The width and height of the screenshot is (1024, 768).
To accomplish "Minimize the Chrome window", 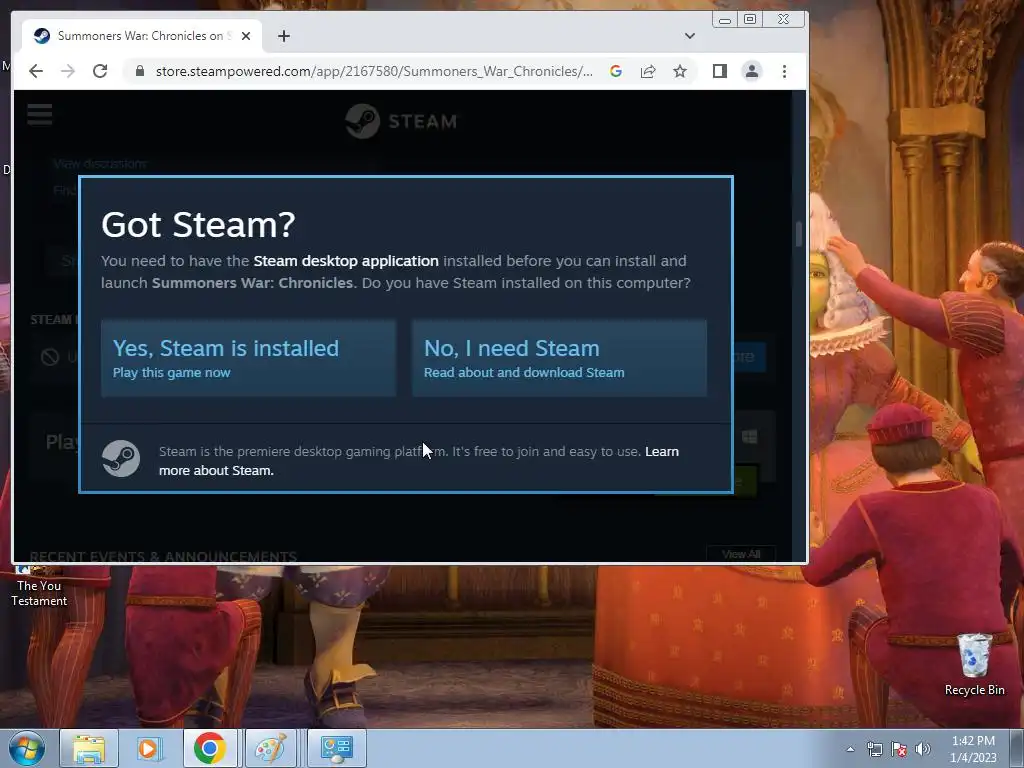I will point(724,20).
